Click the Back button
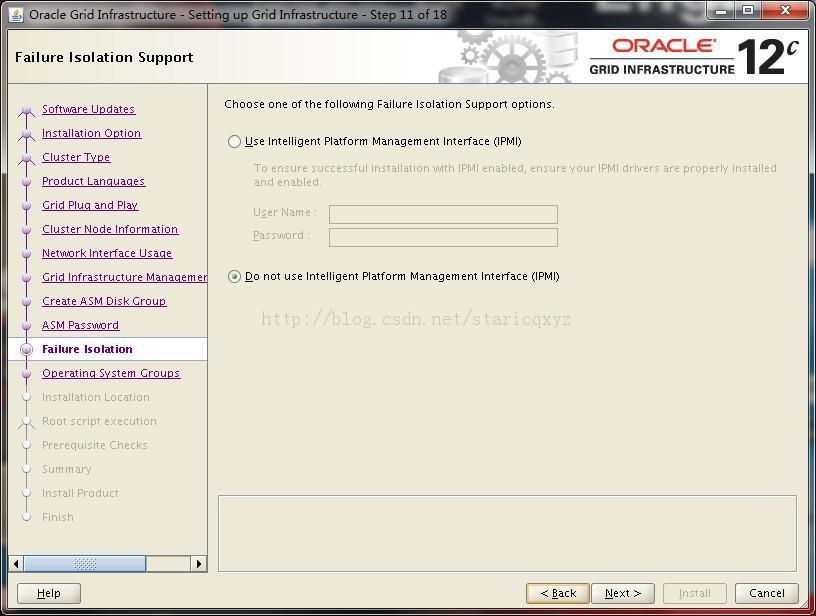 [x=558, y=593]
